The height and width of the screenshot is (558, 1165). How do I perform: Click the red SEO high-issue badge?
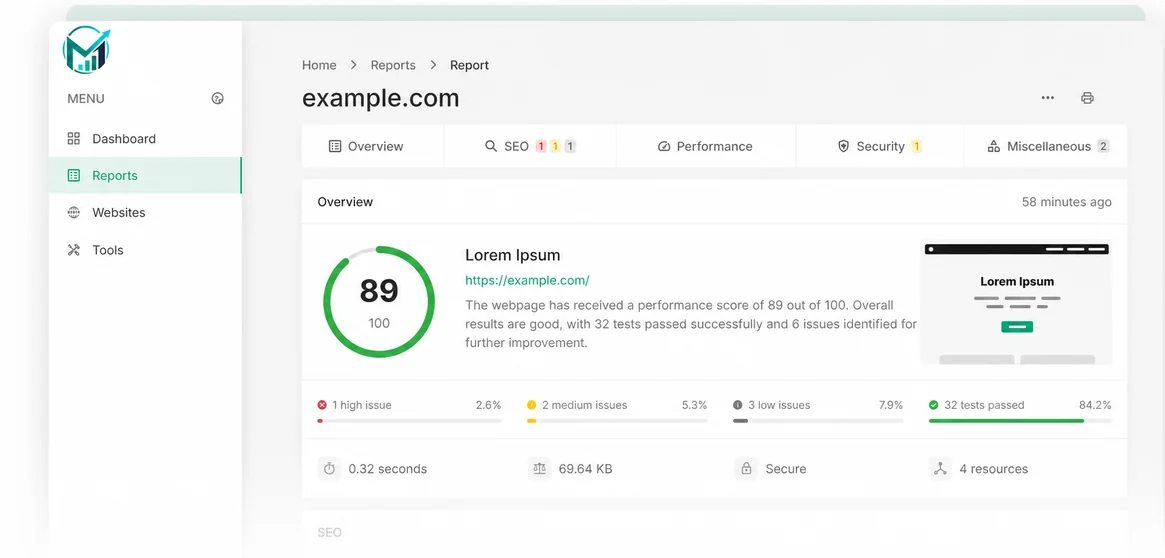tap(541, 146)
